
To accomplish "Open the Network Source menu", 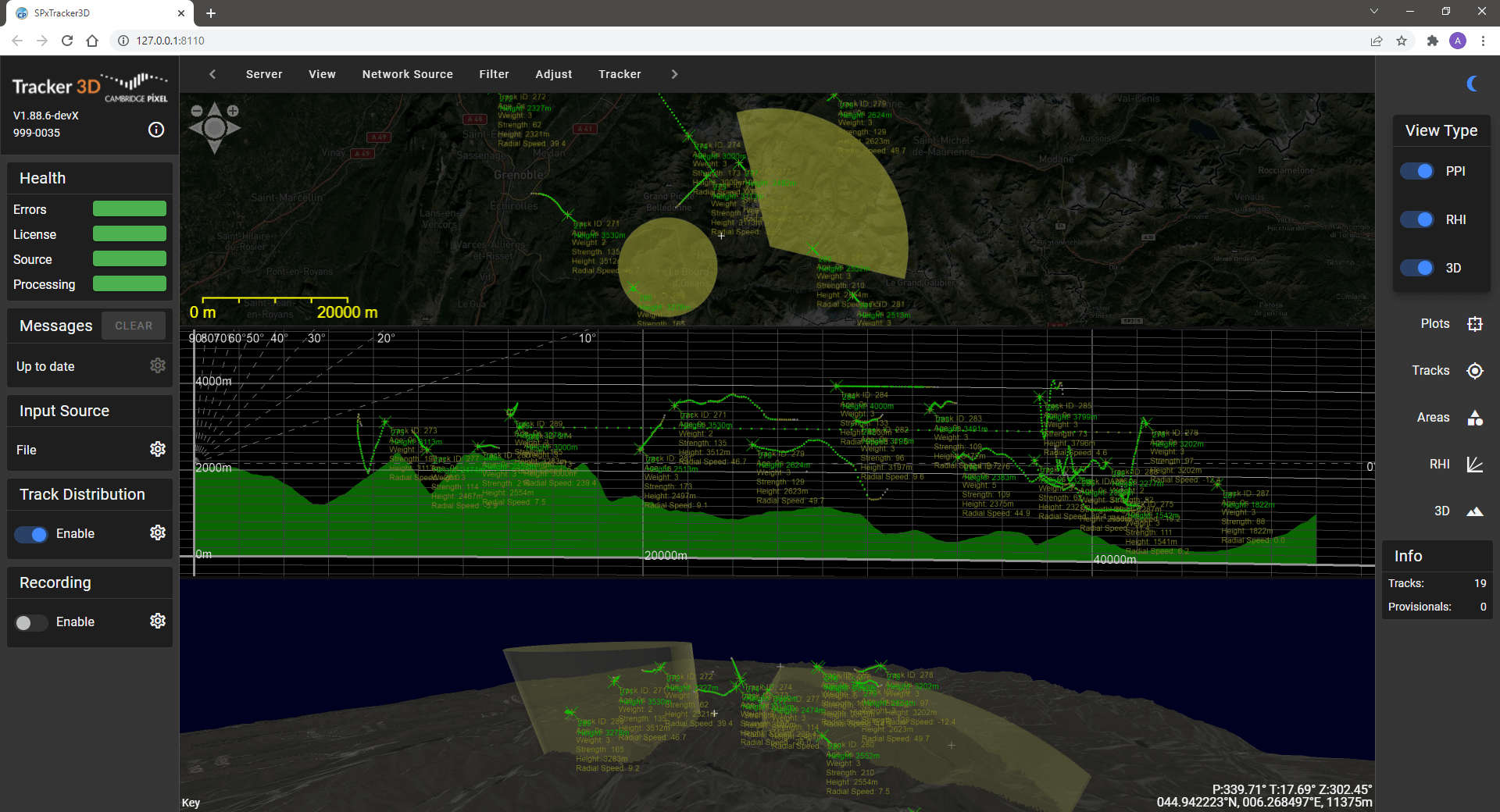I will pos(407,74).
